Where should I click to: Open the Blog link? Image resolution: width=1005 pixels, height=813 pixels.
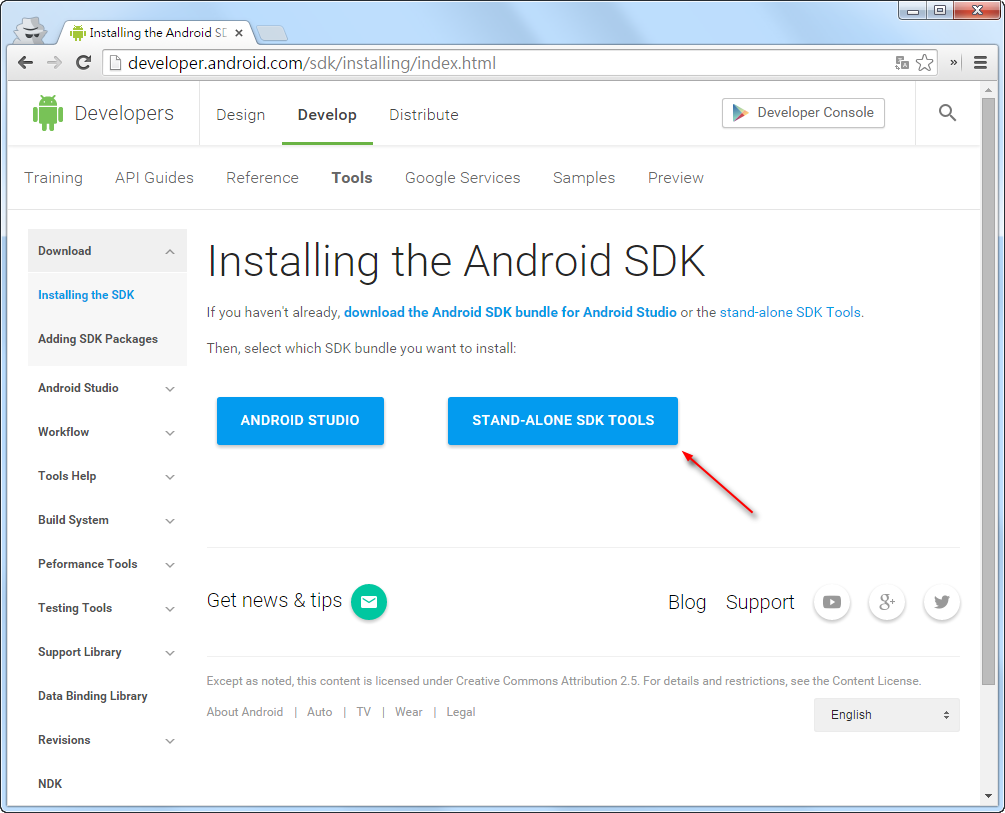click(687, 603)
